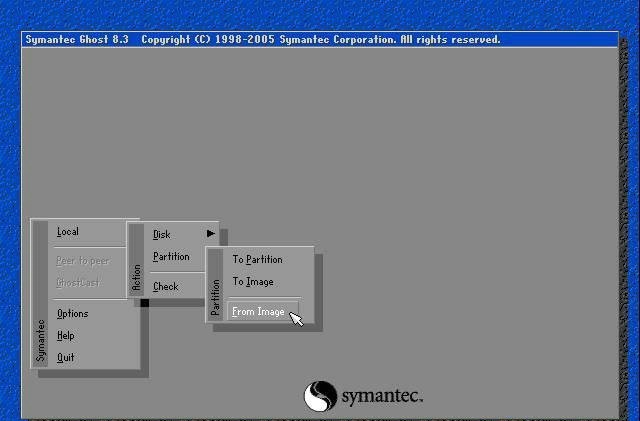Click the greyed GhostCast entry
The width and height of the screenshot is (640, 421).
[78, 283]
